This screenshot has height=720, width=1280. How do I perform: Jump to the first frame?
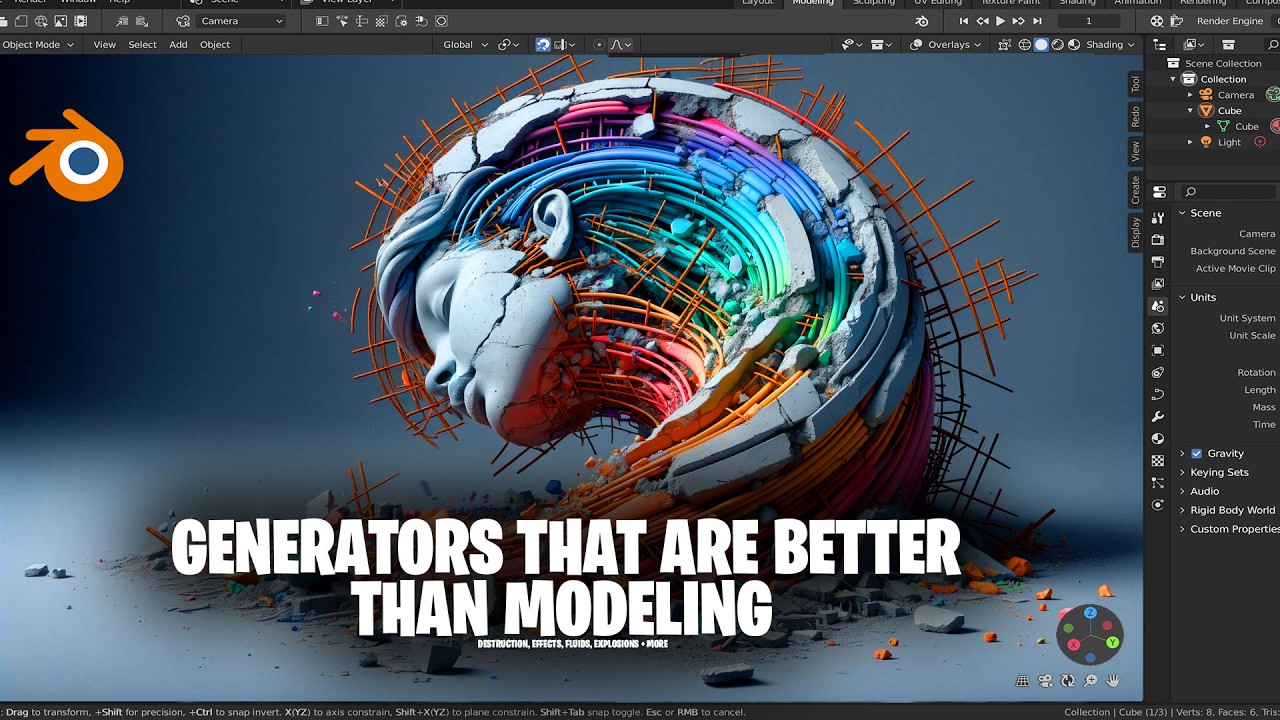click(964, 21)
